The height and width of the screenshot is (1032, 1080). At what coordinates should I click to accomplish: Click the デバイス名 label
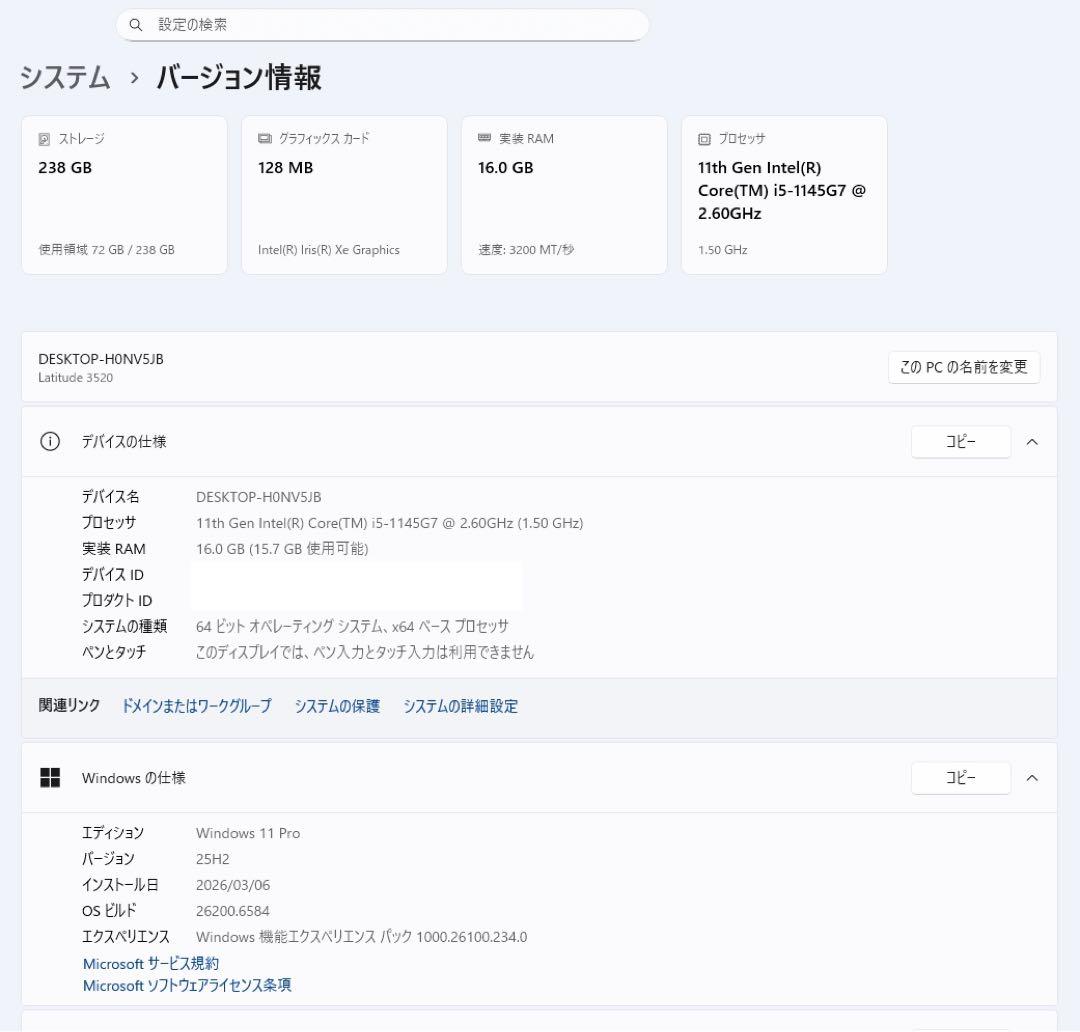click(x=110, y=497)
